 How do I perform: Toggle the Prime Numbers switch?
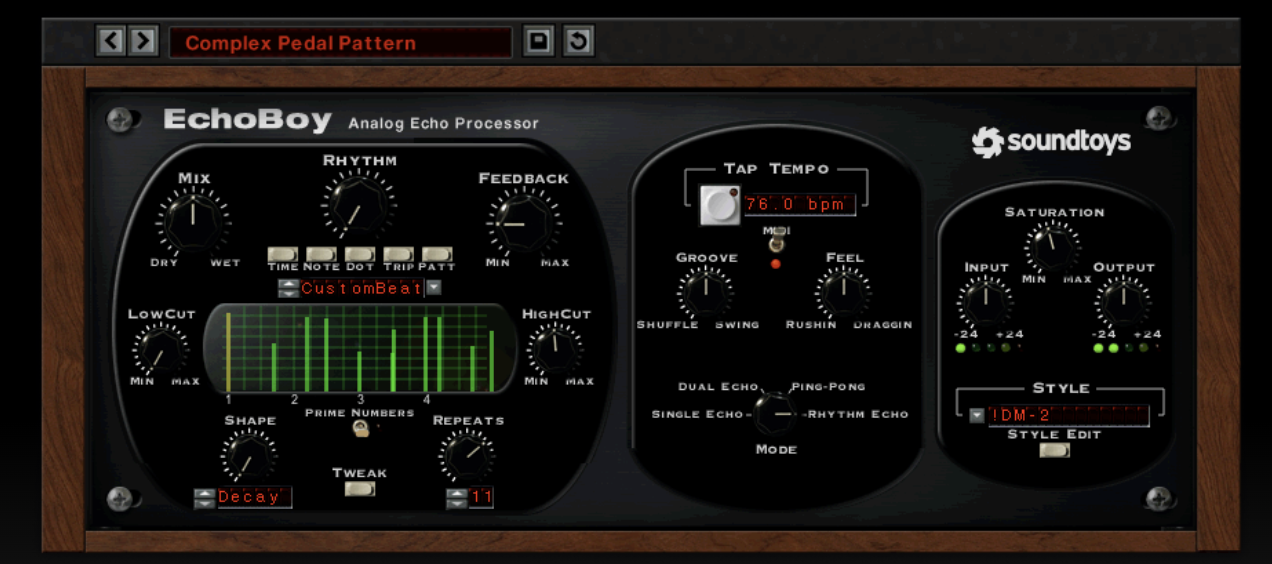tap(359, 428)
